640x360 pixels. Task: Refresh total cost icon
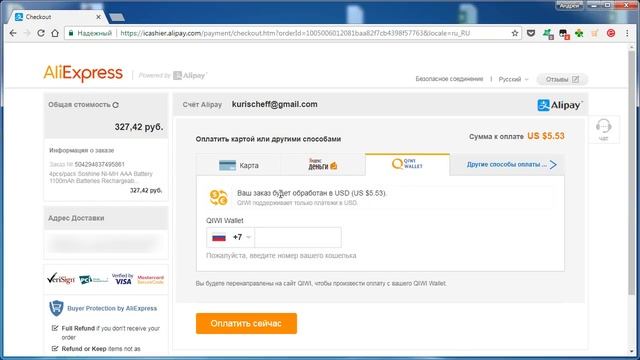click(116, 105)
